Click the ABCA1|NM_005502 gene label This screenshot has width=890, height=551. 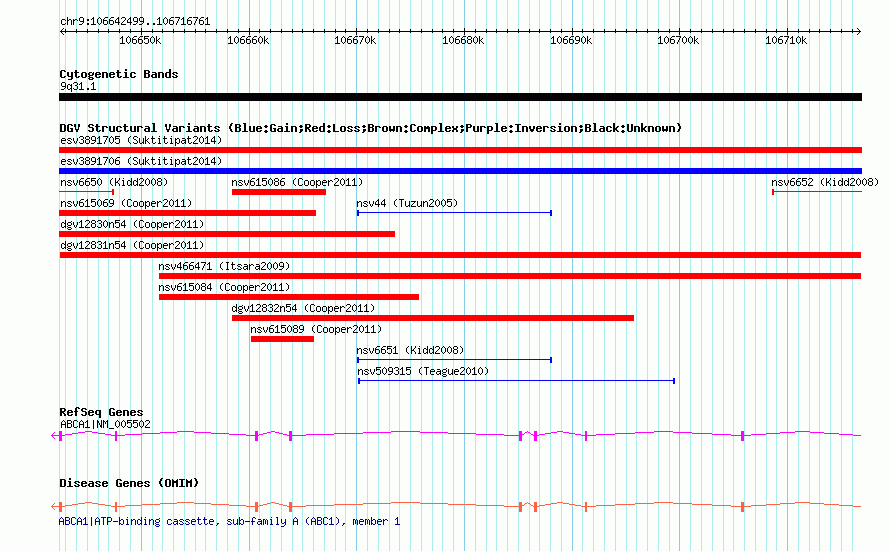tap(105, 424)
